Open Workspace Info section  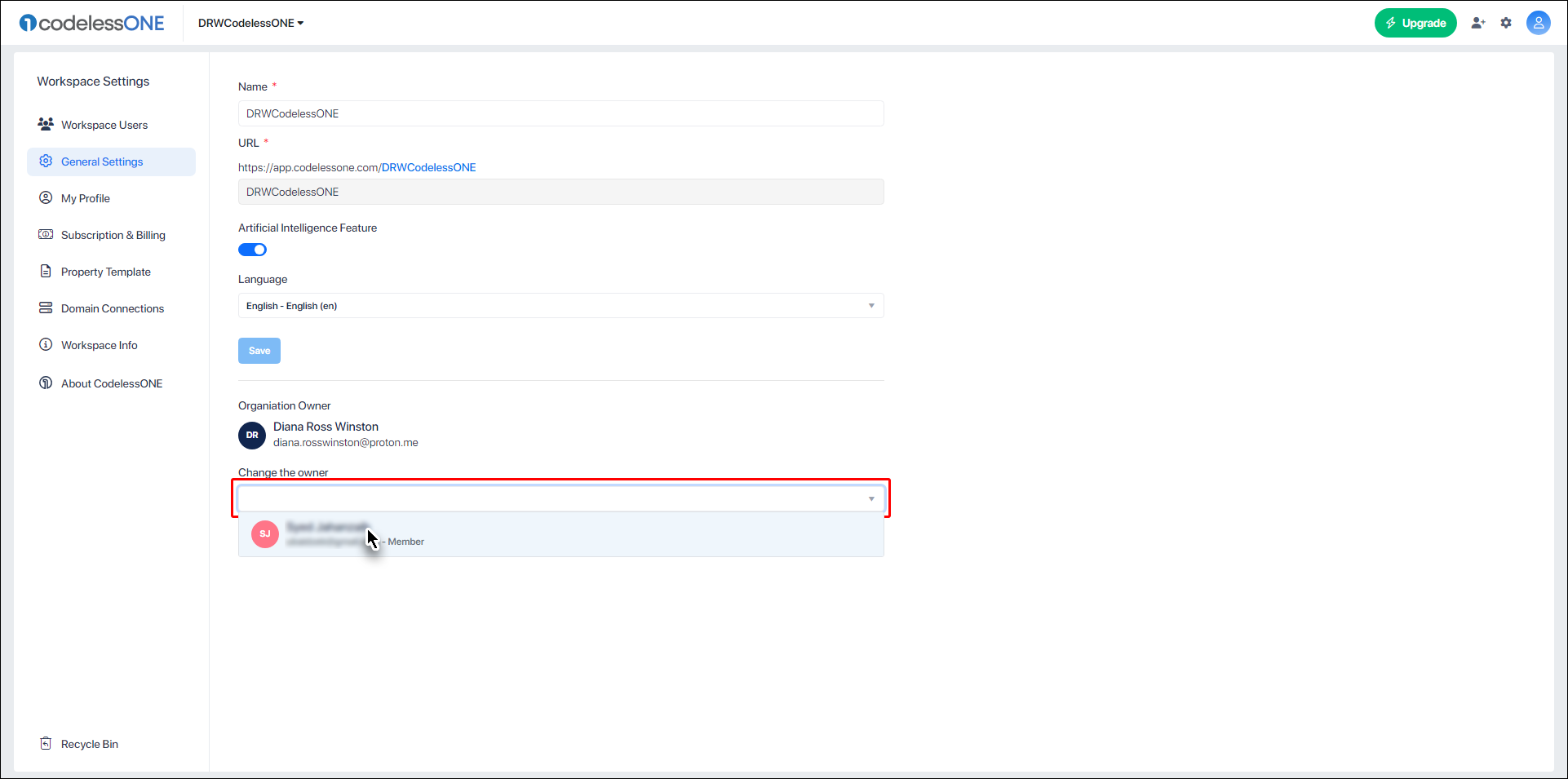tap(111, 345)
